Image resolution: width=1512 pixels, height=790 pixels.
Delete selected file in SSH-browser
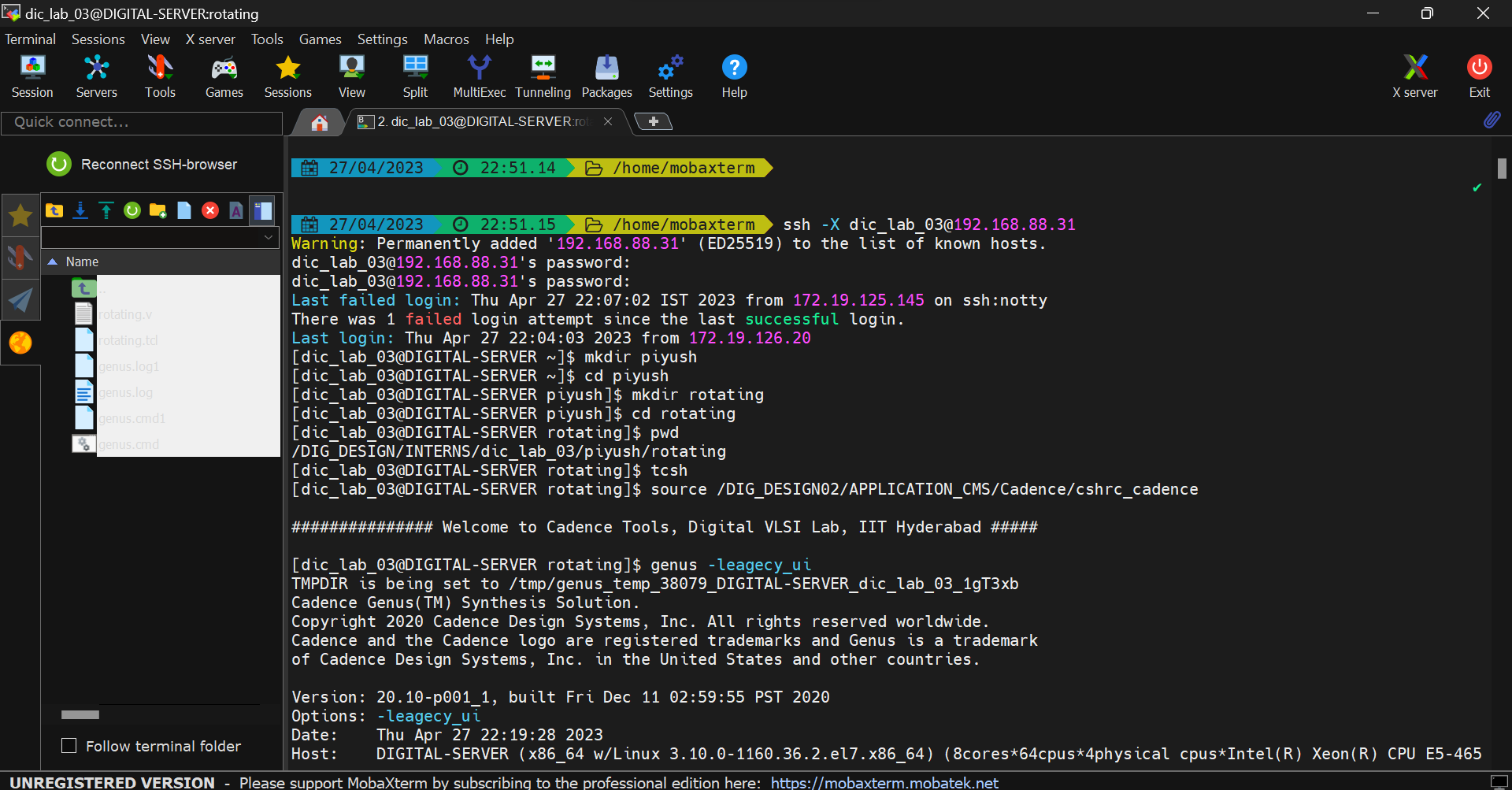(x=209, y=210)
